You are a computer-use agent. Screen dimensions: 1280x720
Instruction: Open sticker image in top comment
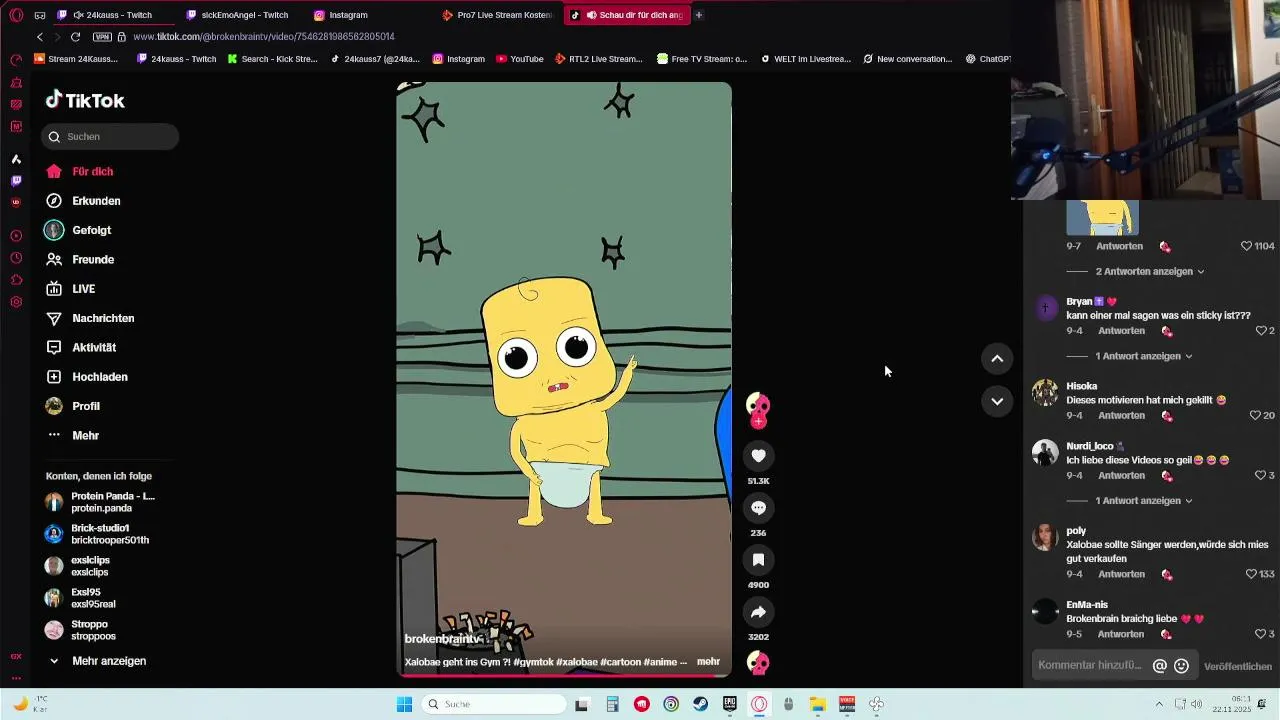point(1102,217)
